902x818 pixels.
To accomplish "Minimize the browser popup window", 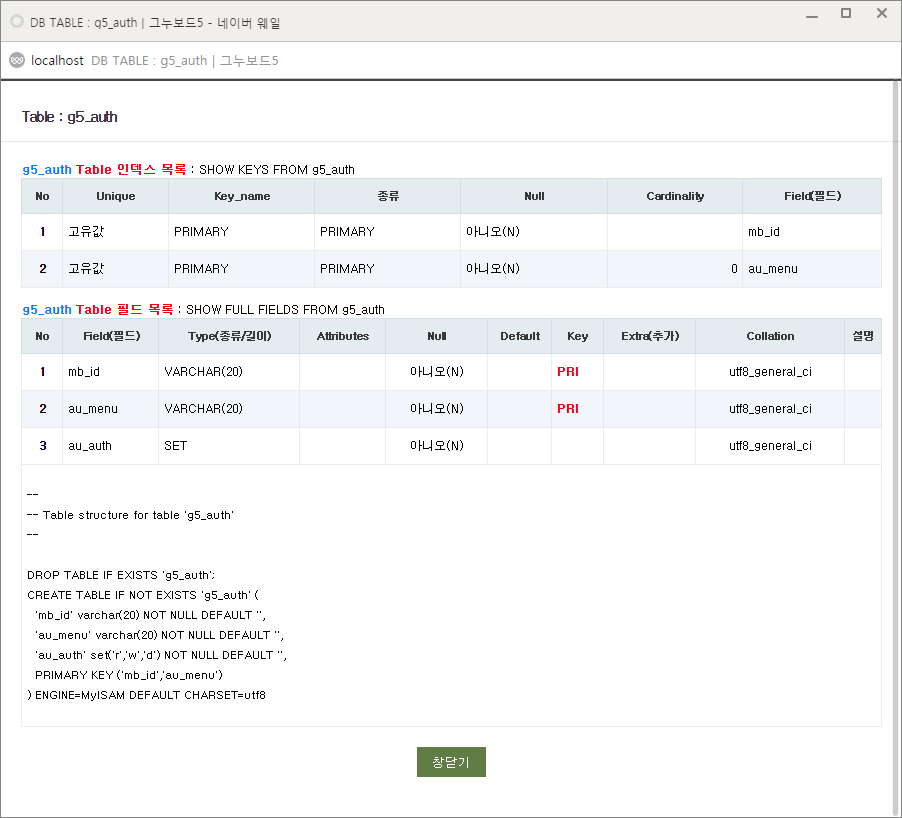I will 810,14.
